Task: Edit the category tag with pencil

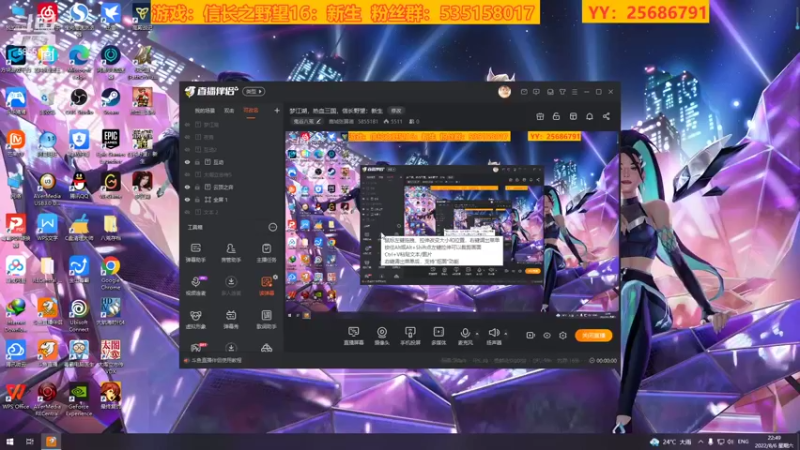Action: [307, 121]
